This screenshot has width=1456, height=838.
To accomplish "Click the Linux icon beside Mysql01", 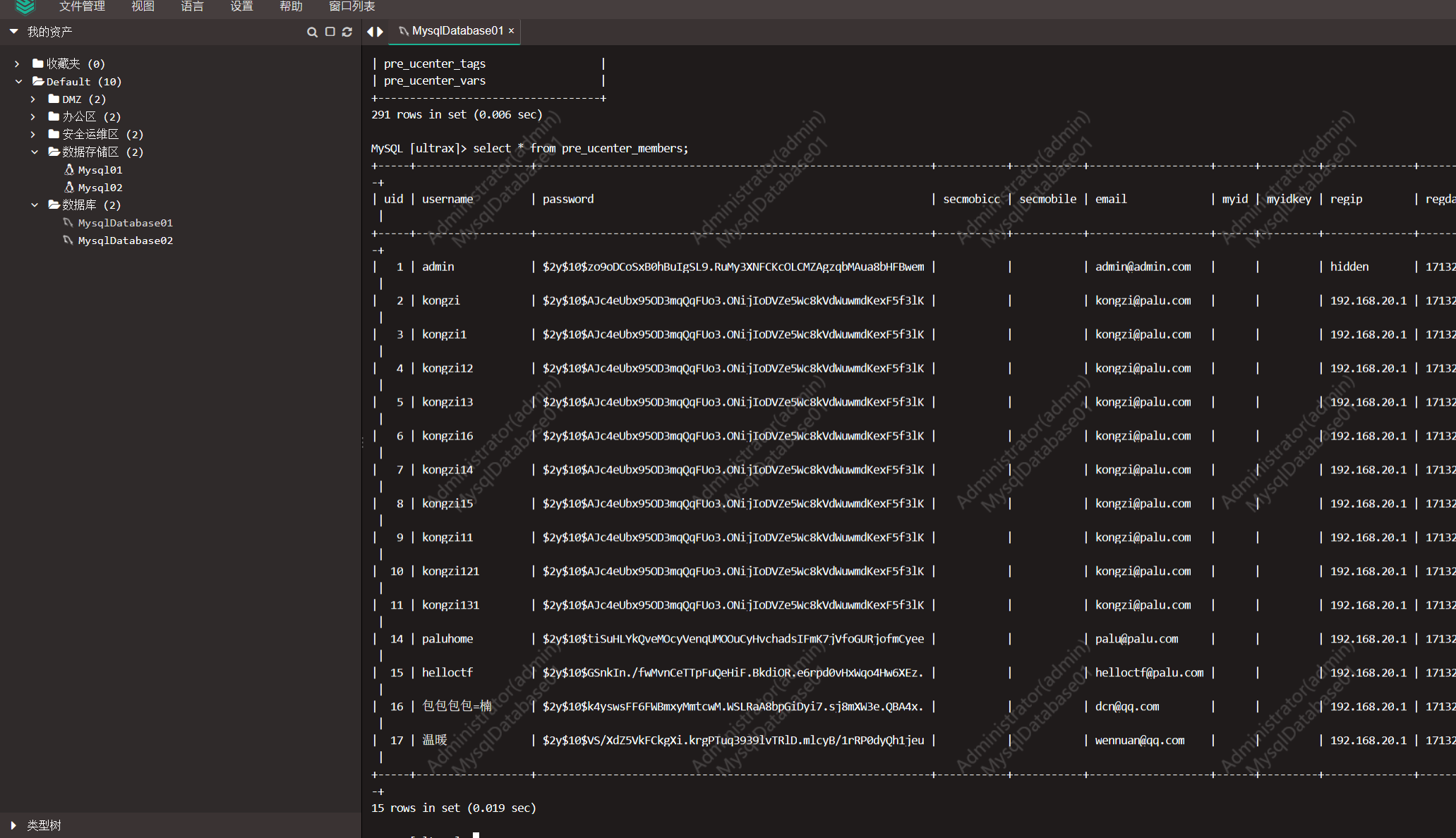I will click(69, 170).
